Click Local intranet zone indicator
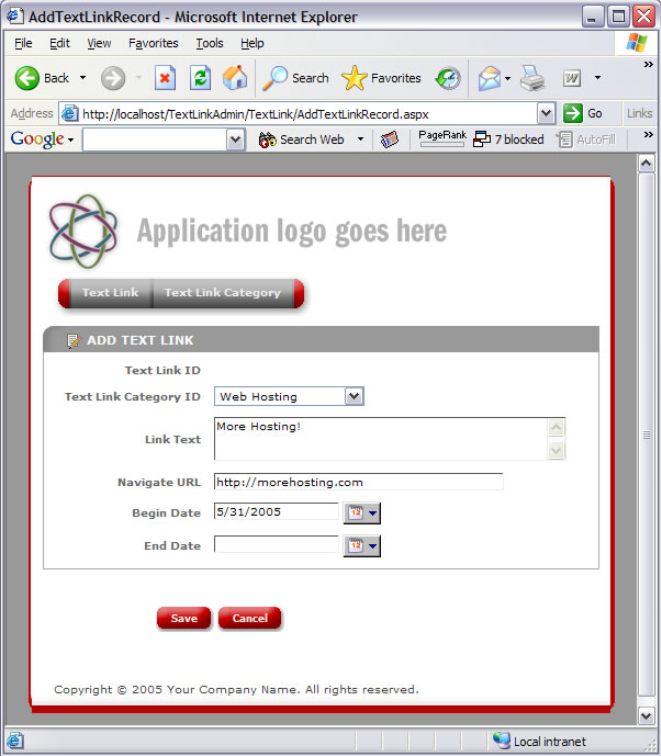The height and width of the screenshot is (756, 661). pyautogui.click(x=539, y=741)
